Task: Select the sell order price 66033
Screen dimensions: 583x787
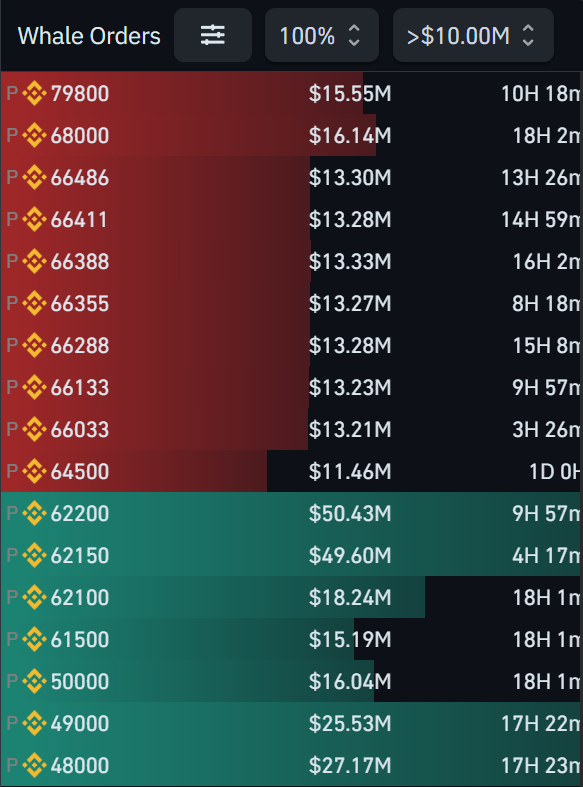Action: point(80,430)
